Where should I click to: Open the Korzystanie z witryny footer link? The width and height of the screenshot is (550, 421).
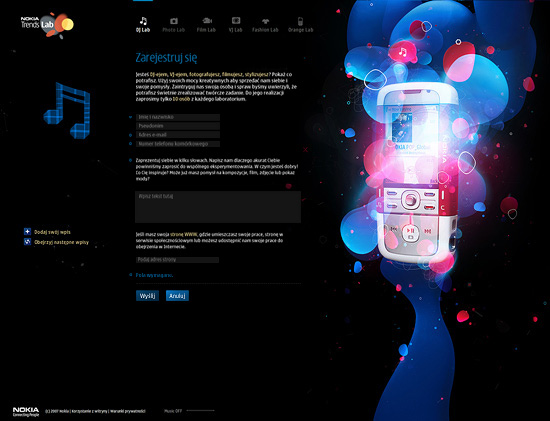(89, 411)
